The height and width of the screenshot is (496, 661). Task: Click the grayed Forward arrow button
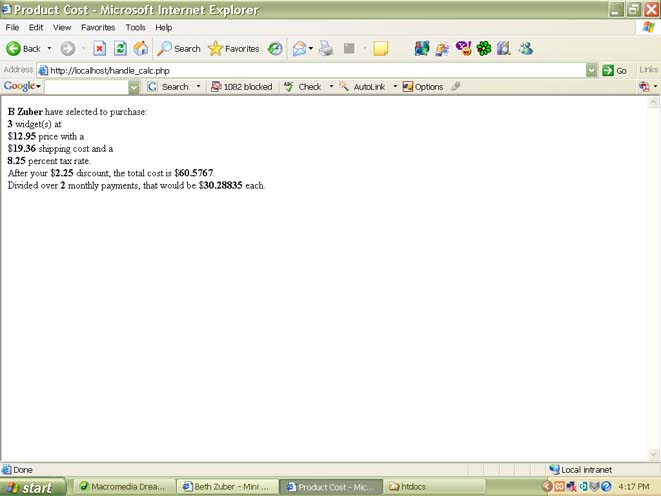(67, 49)
